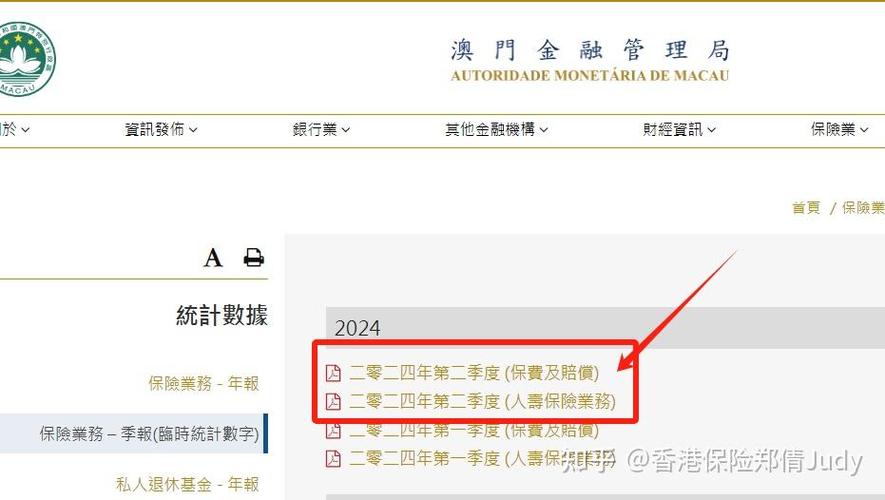
Task: Click the 統計數據 sidebar heading
Action: click(x=222, y=315)
